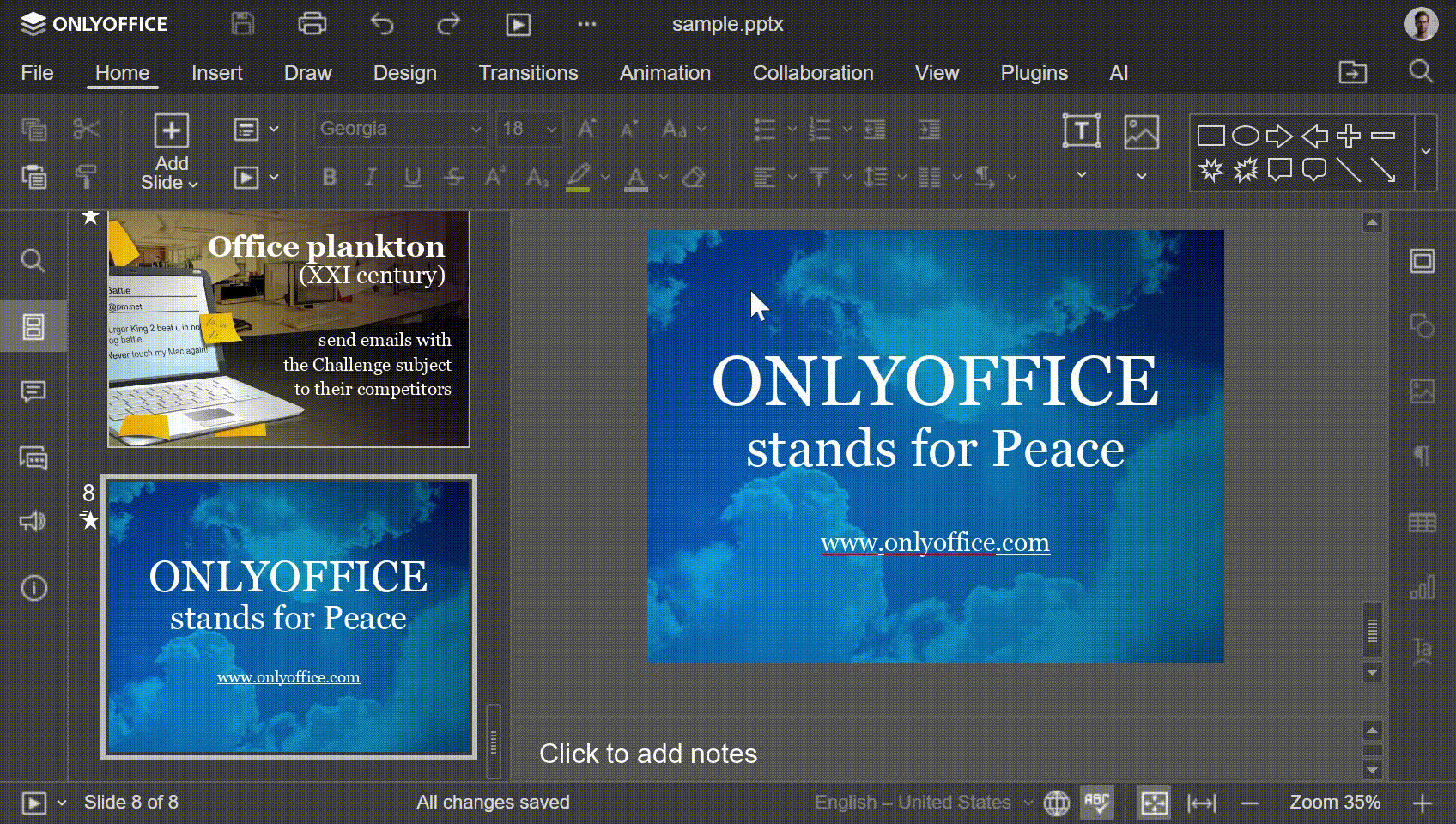Insert a text box
The height and width of the screenshot is (824, 1456).
[1081, 131]
